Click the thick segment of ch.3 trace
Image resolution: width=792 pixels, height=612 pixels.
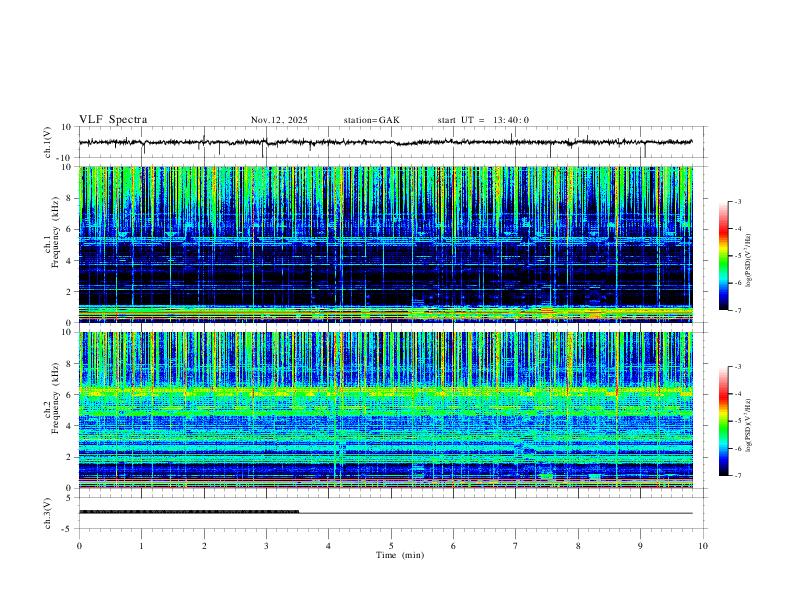(x=188, y=512)
